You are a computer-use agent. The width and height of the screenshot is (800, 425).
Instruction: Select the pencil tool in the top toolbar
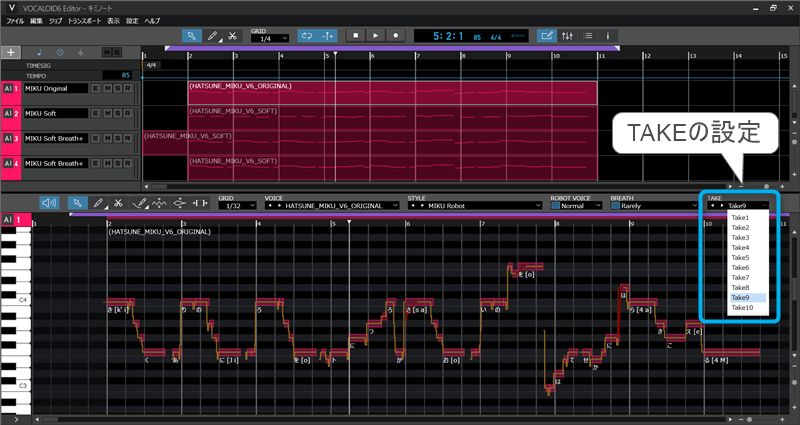212,36
